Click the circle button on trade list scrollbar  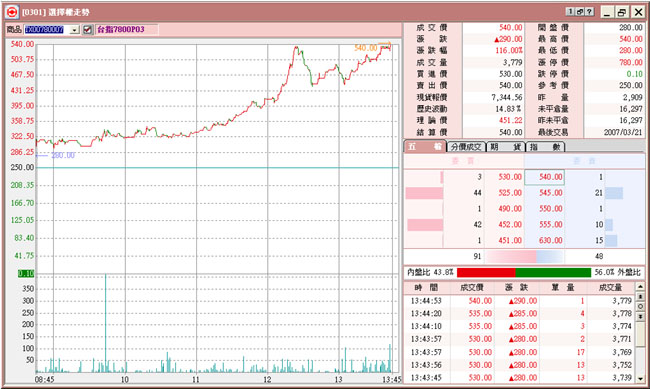pos(640,306)
